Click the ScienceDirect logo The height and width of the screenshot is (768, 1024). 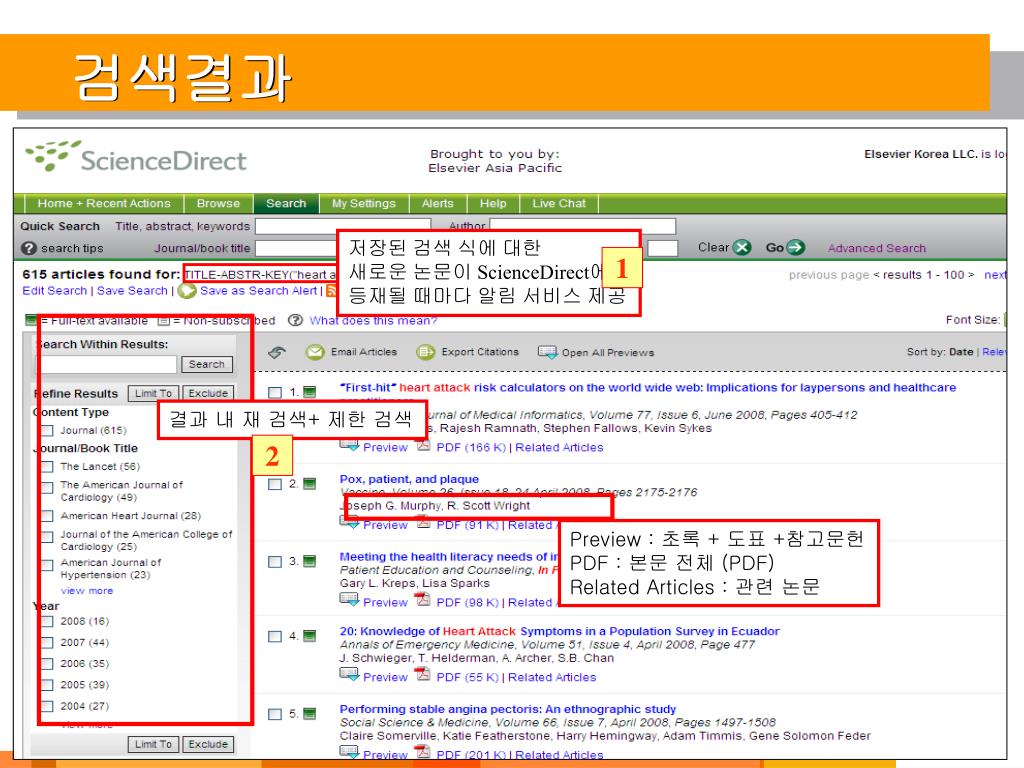[x=136, y=156]
